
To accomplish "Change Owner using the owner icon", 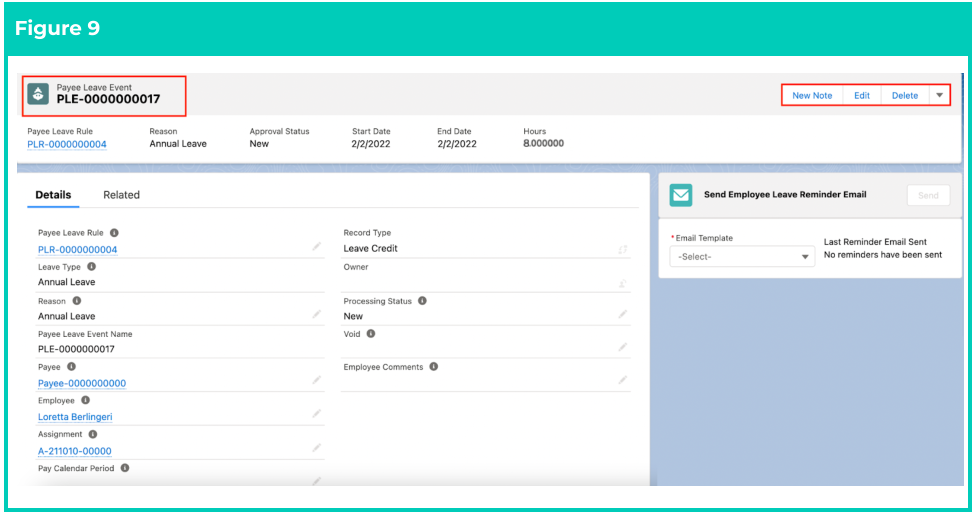I will pyautogui.click(x=622, y=284).
